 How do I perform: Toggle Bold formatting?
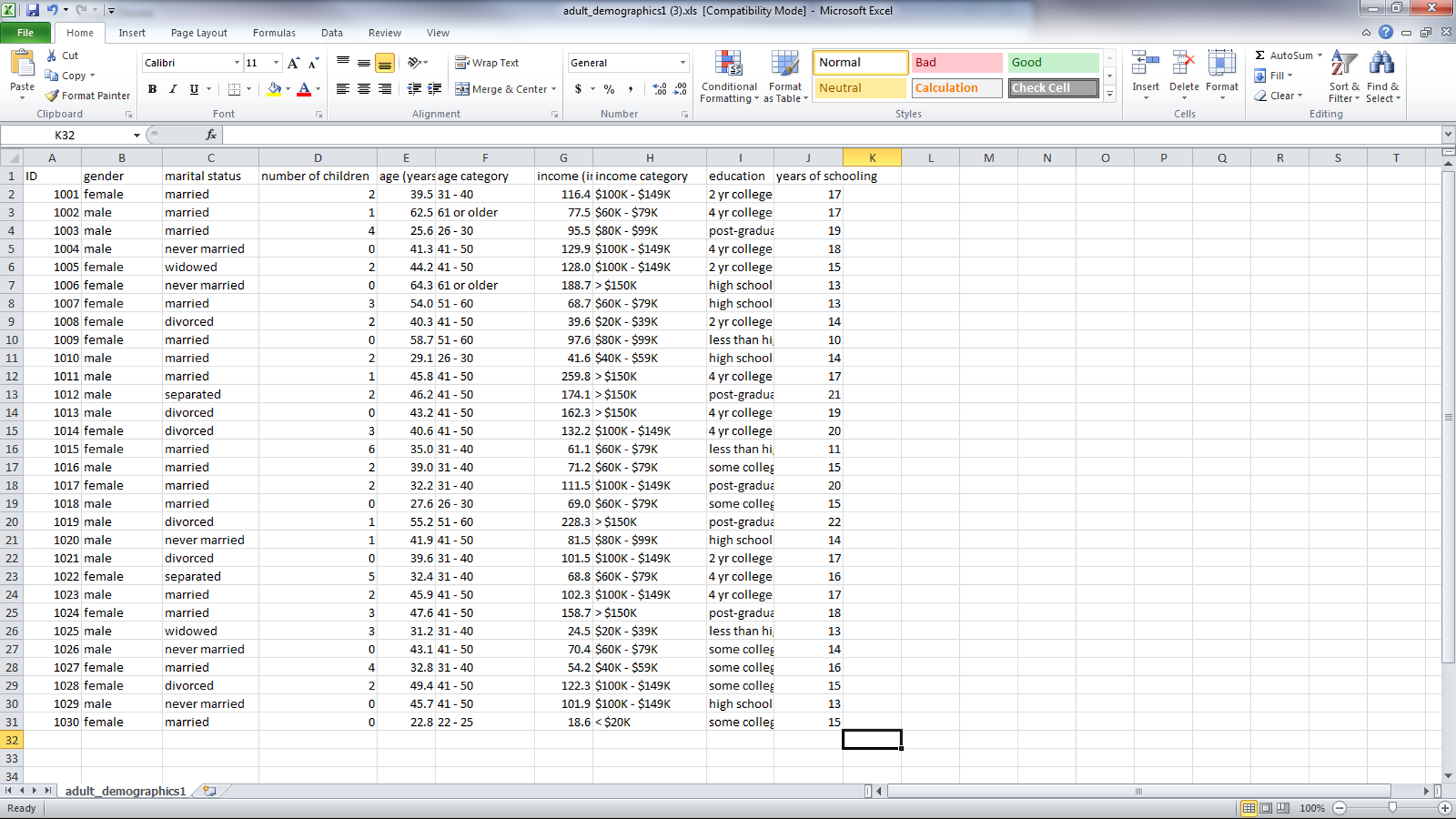(x=152, y=89)
